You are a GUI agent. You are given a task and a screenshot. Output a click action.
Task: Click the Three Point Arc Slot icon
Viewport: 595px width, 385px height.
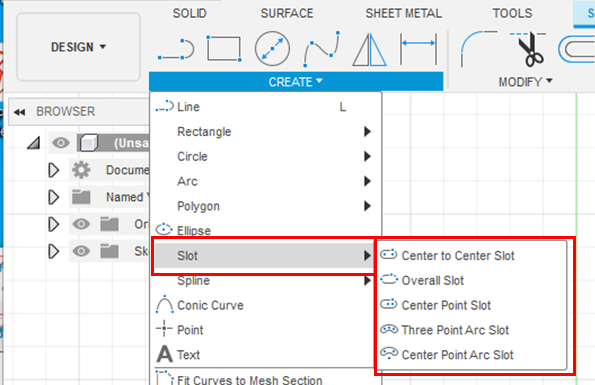(x=389, y=329)
